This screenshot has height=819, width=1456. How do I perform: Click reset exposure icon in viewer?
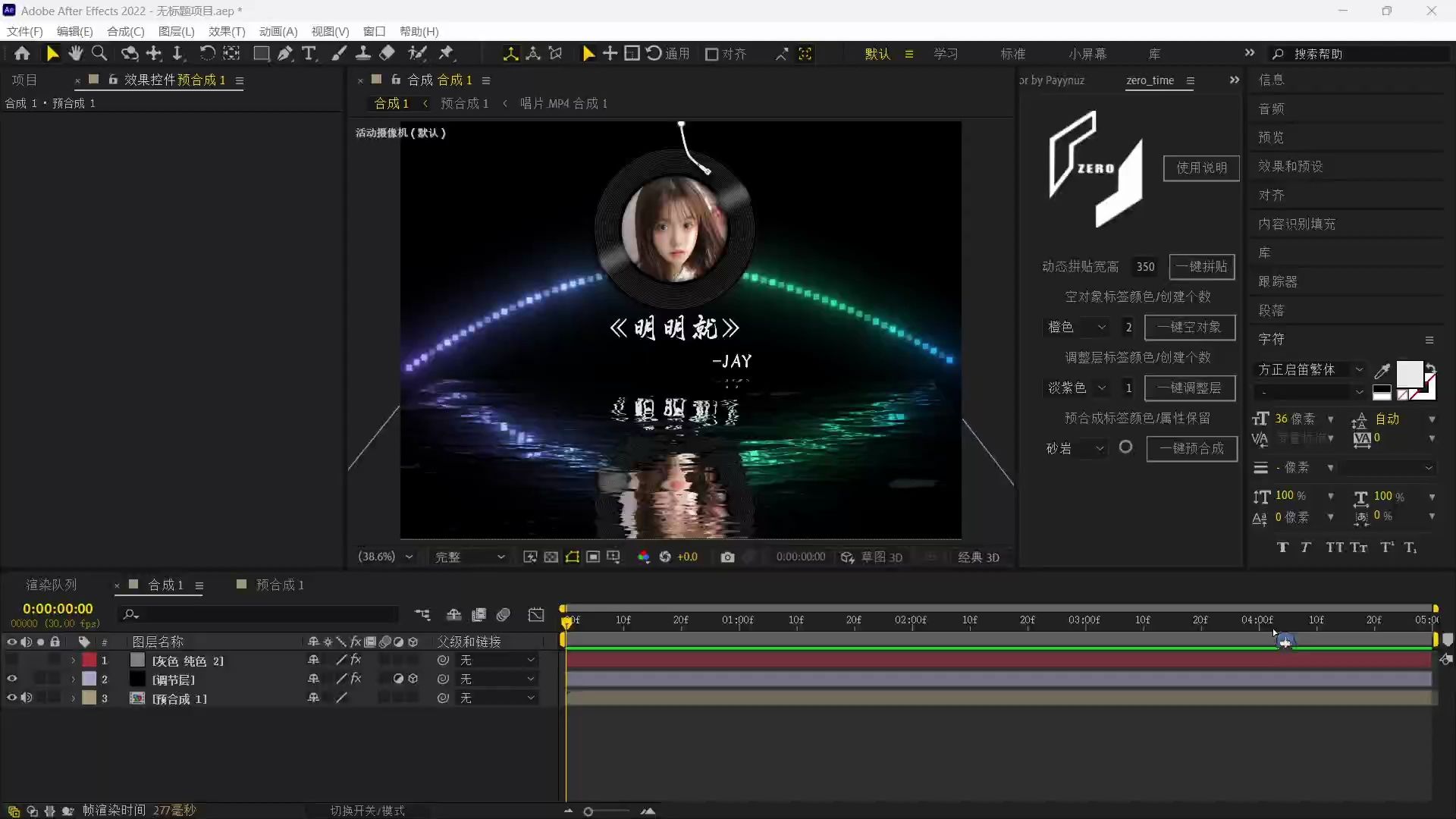coord(665,557)
